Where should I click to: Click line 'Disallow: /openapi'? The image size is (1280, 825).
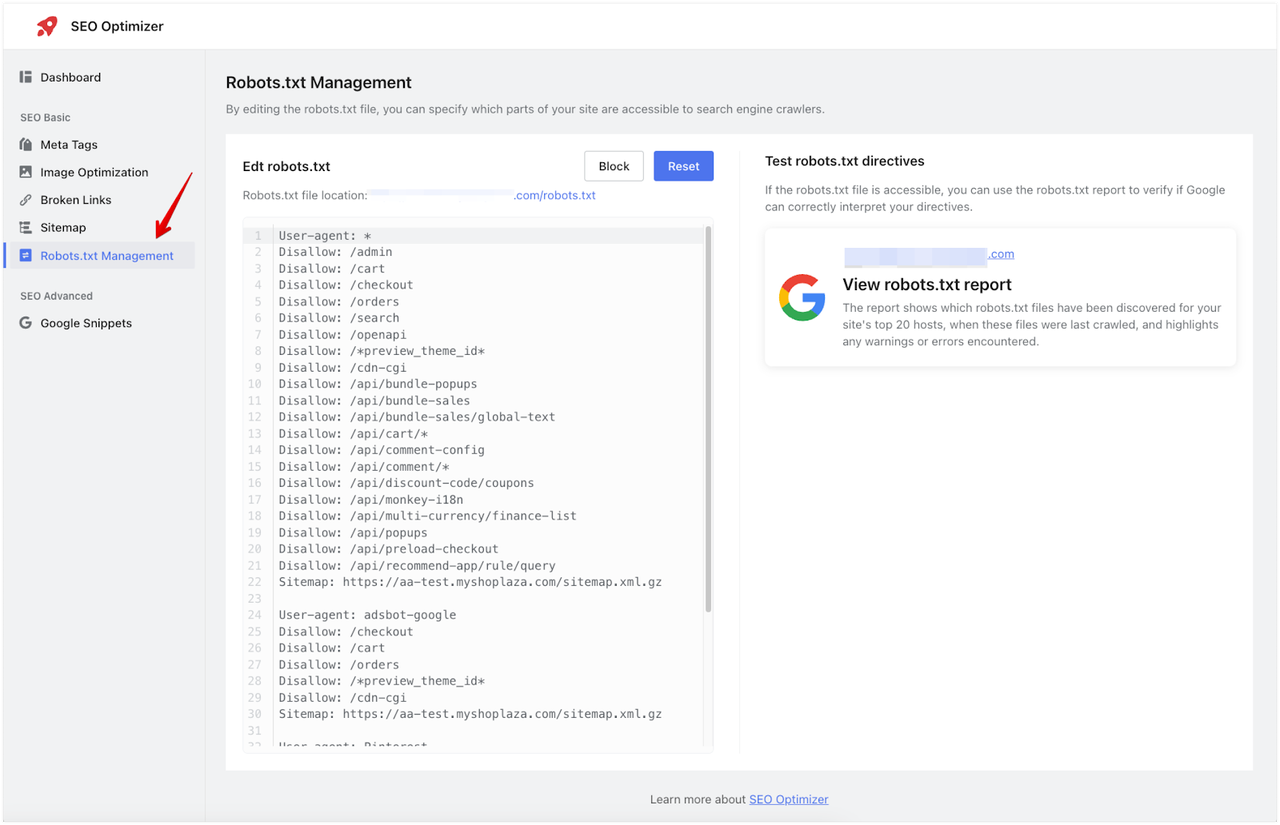342,335
